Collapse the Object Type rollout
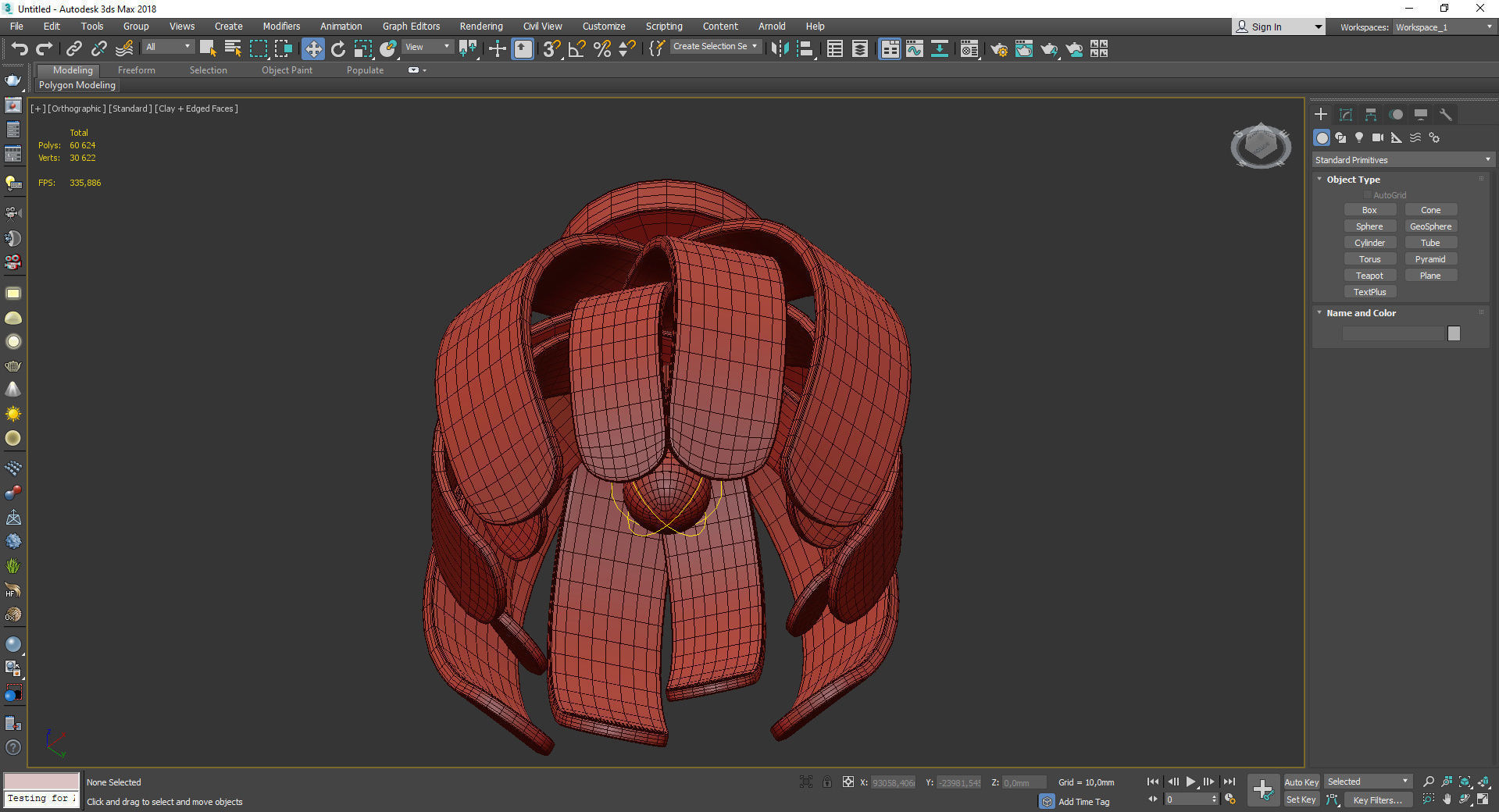 pos(1352,180)
